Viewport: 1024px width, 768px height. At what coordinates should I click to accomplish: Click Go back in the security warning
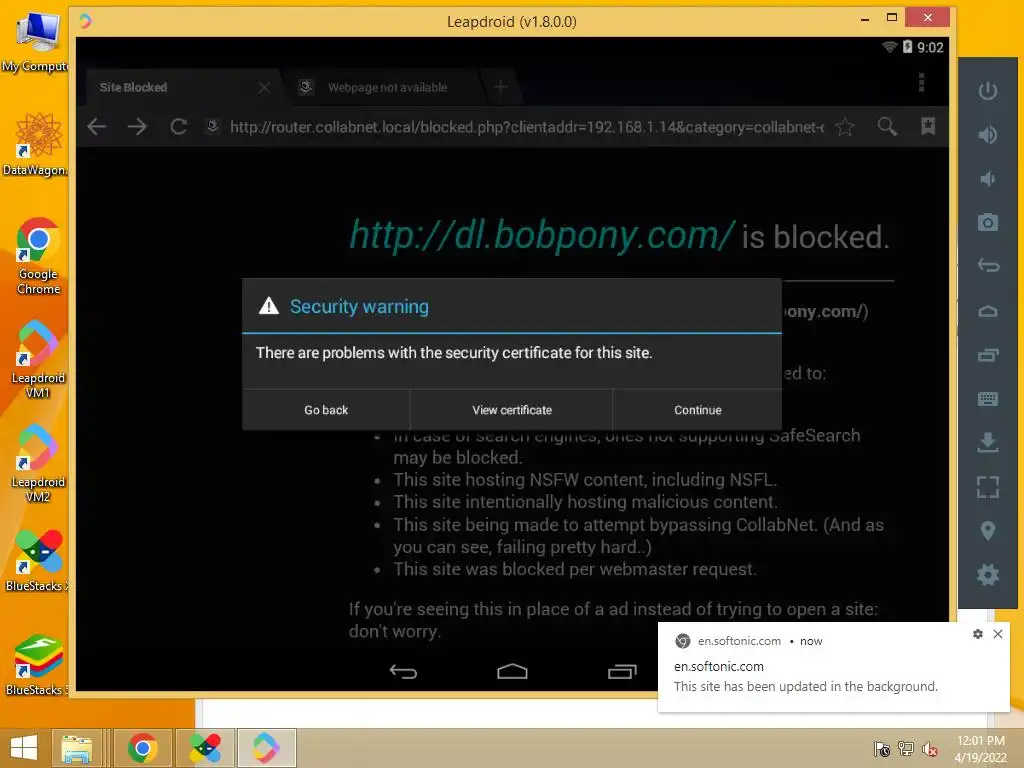(326, 410)
